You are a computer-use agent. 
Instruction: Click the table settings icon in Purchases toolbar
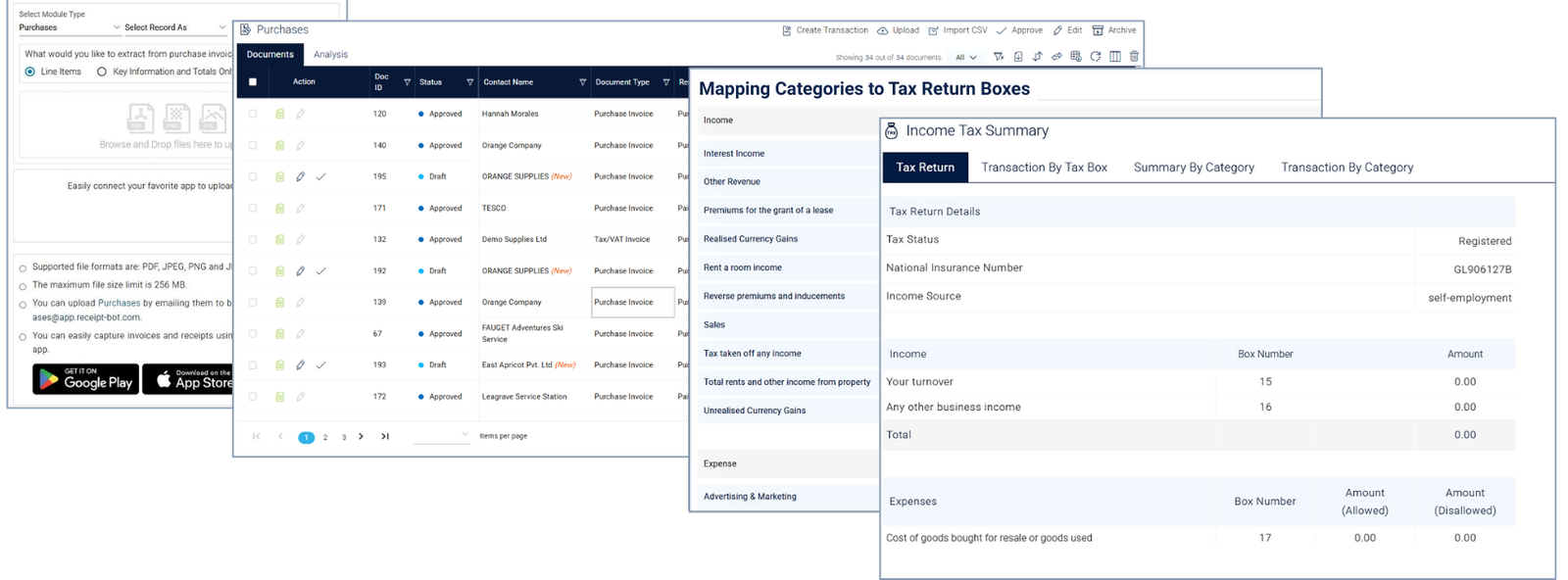point(1075,57)
